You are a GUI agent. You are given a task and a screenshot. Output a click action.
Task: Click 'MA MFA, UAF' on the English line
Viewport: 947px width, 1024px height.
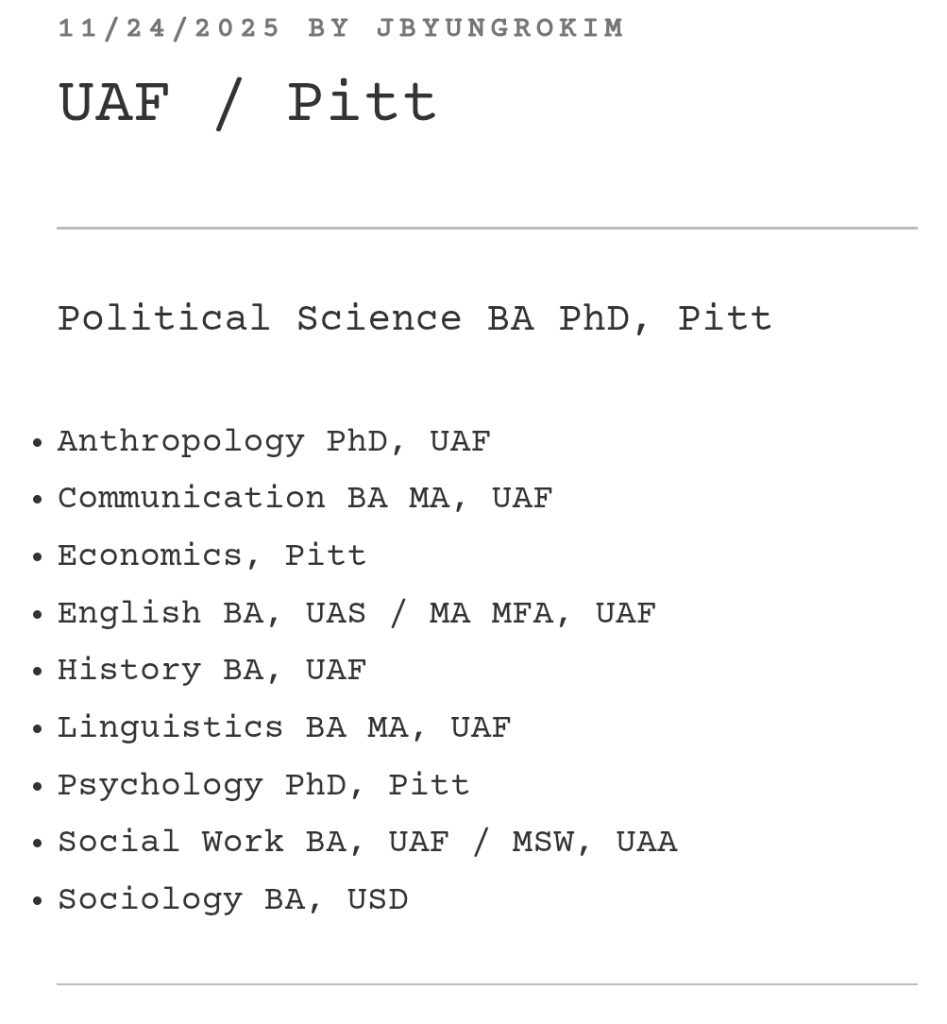543,612
